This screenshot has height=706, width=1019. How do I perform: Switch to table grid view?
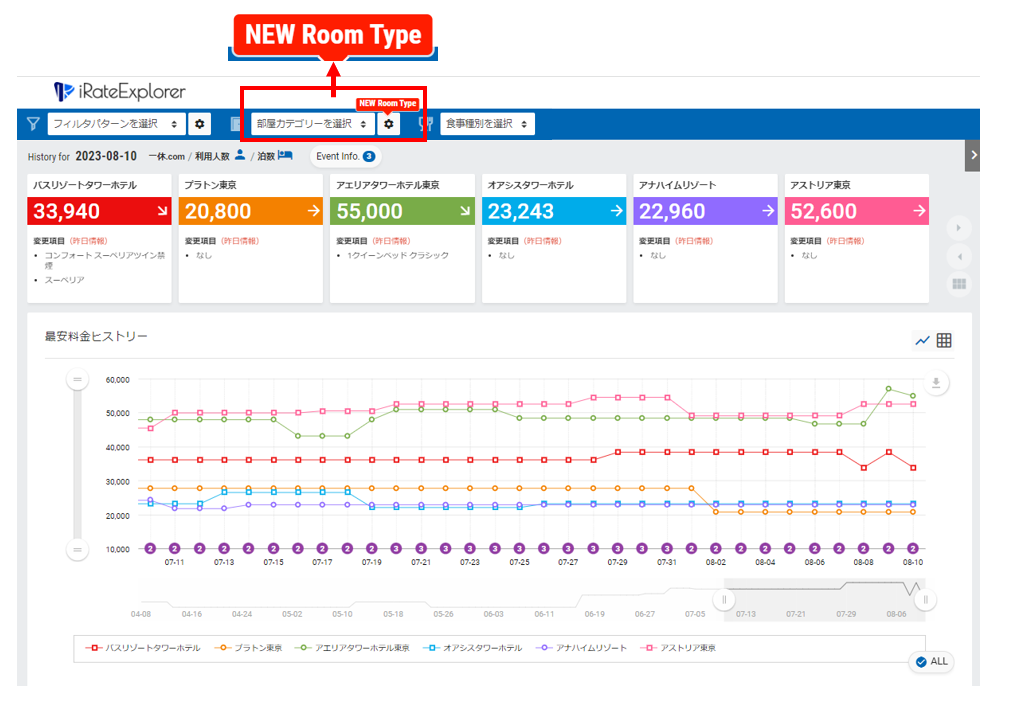click(x=944, y=341)
